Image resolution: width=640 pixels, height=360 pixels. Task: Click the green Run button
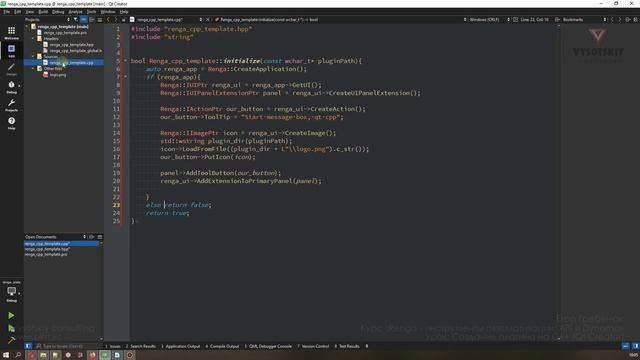coord(11,316)
